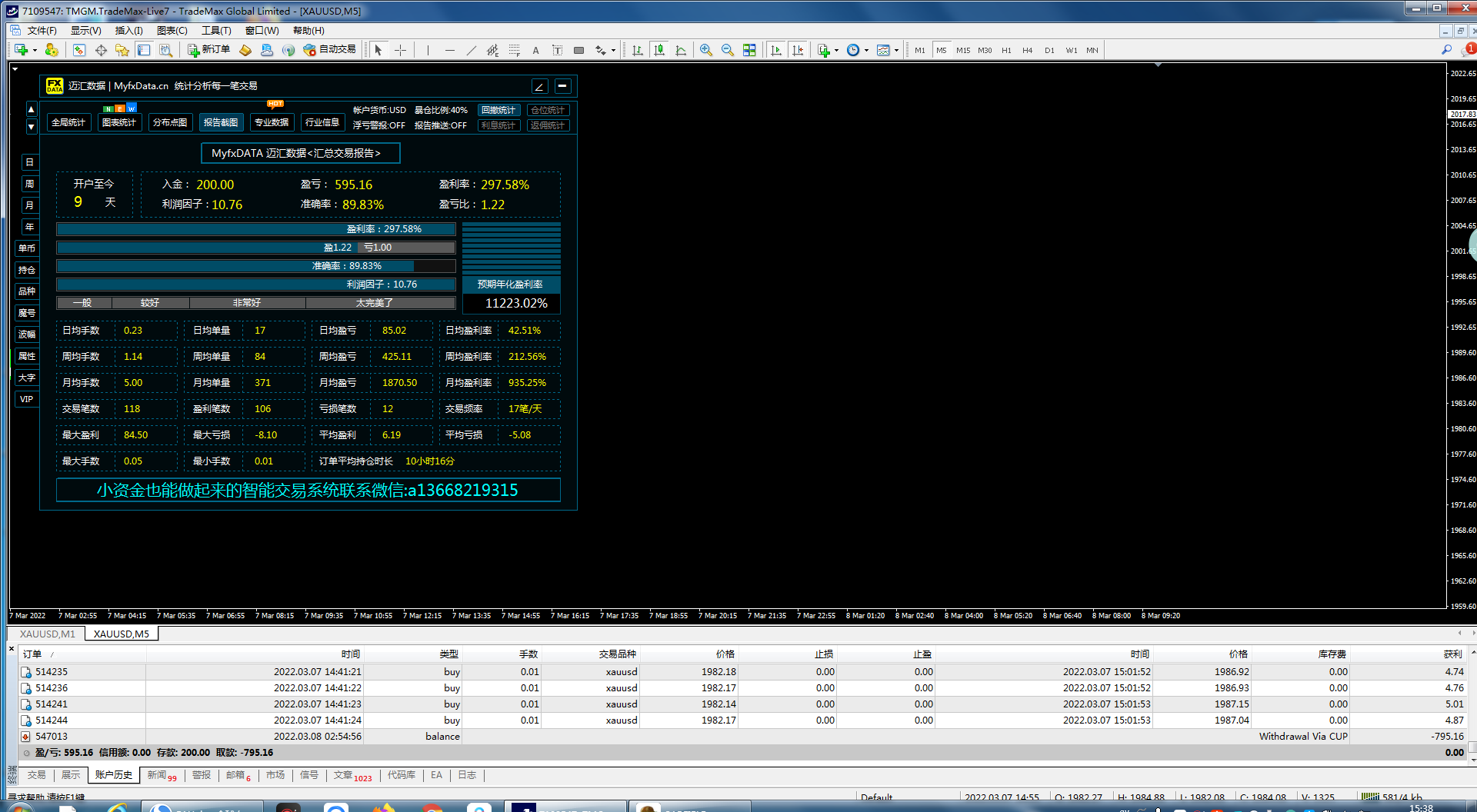Toggle the Terminal panel icon
Screen dimensions: 1477x812
(x=144, y=50)
